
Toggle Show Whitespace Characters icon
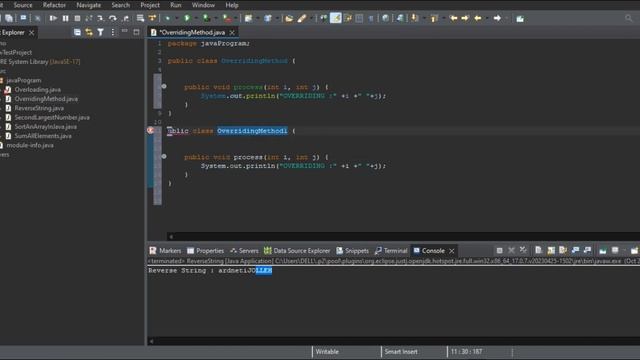371,18
